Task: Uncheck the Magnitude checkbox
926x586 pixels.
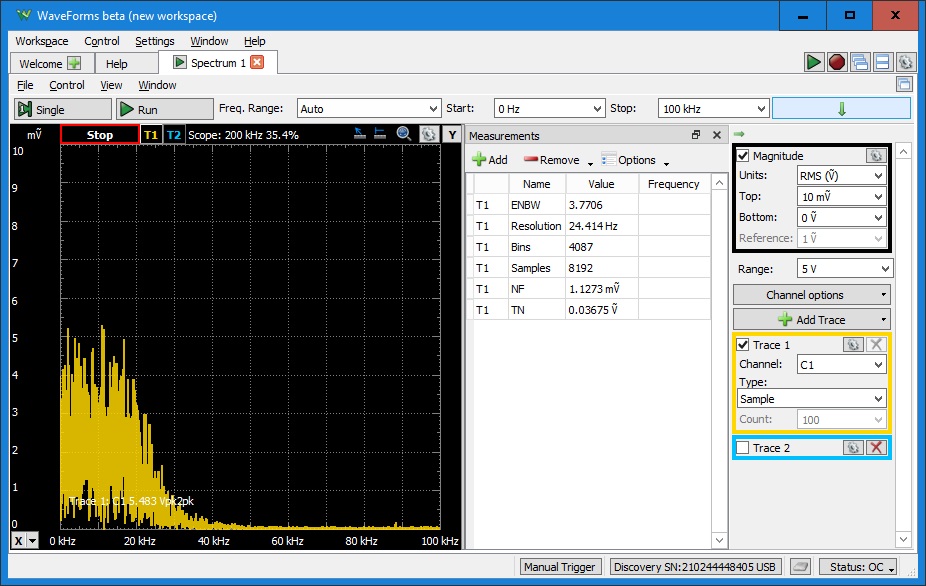Action: pyautogui.click(x=743, y=156)
